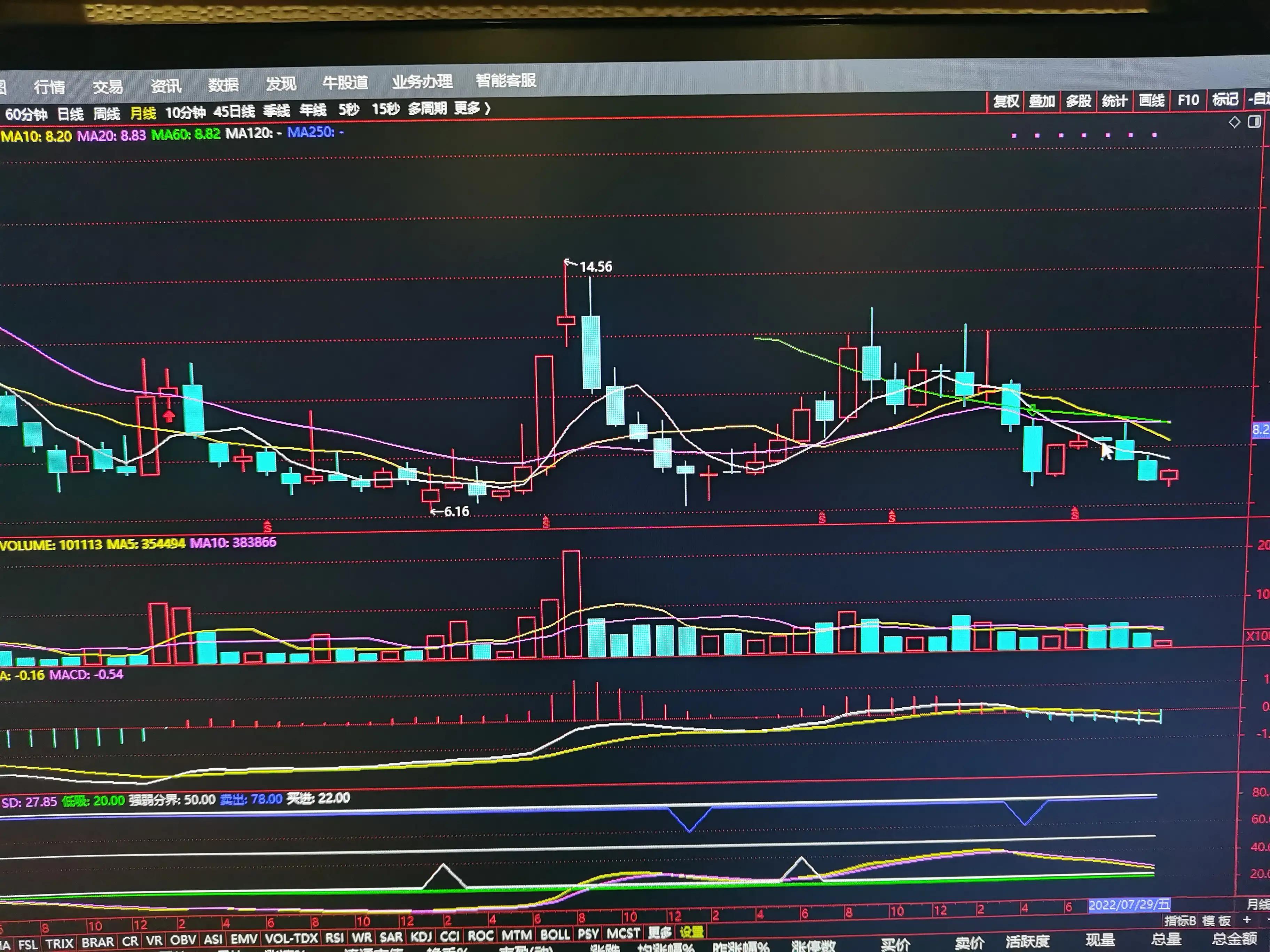The image size is (1270, 952).
Task: Expand 更多 in the indicator tab bar
Action: coord(659,933)
